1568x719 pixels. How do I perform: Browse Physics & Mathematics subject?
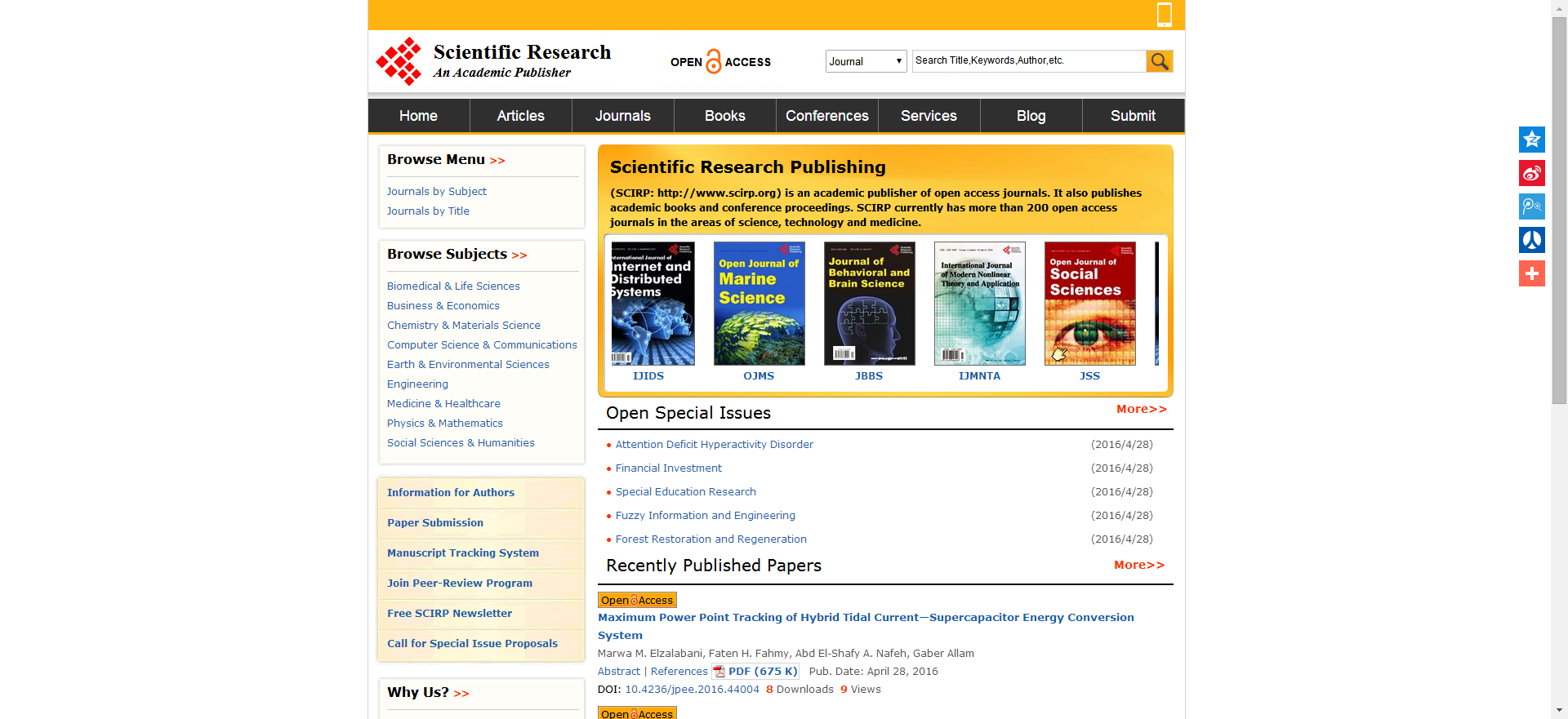445,424
